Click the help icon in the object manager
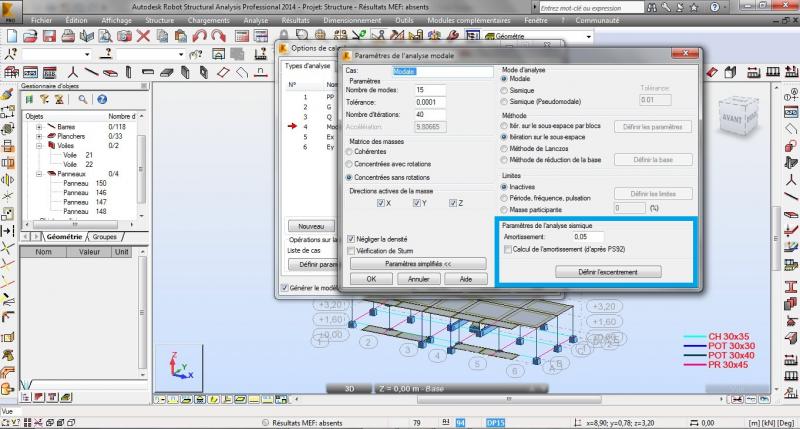The image size is (800, 429). tap(102, 99)
